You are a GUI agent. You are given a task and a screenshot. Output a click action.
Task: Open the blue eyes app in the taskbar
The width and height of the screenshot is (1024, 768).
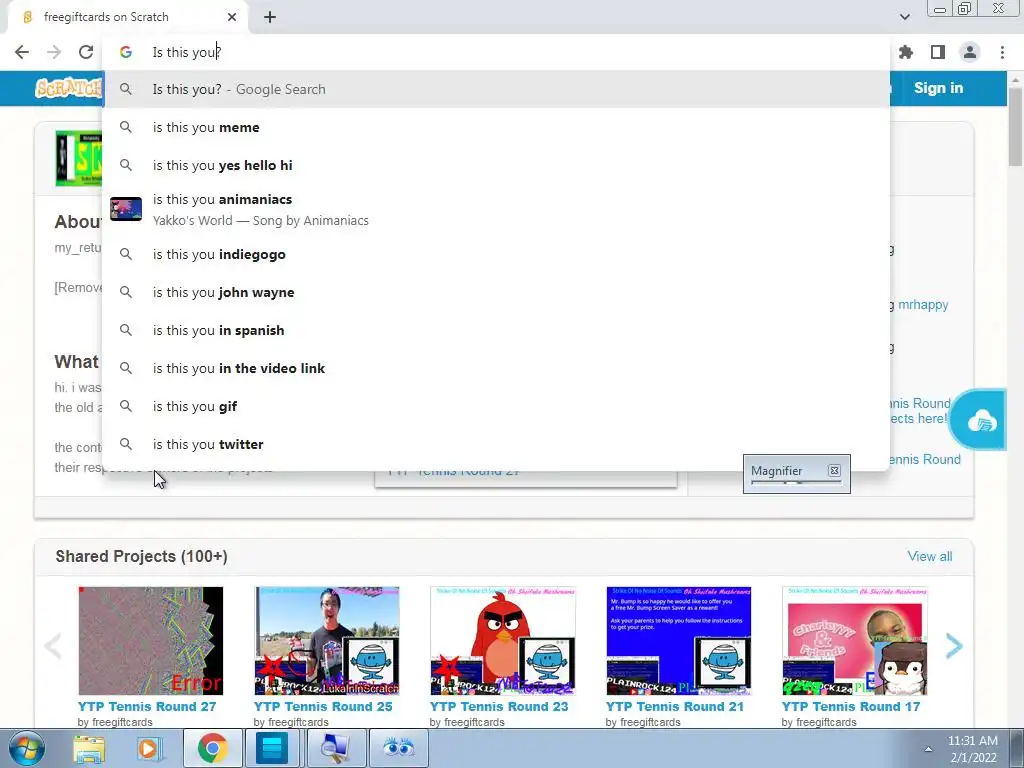(398, 748)
